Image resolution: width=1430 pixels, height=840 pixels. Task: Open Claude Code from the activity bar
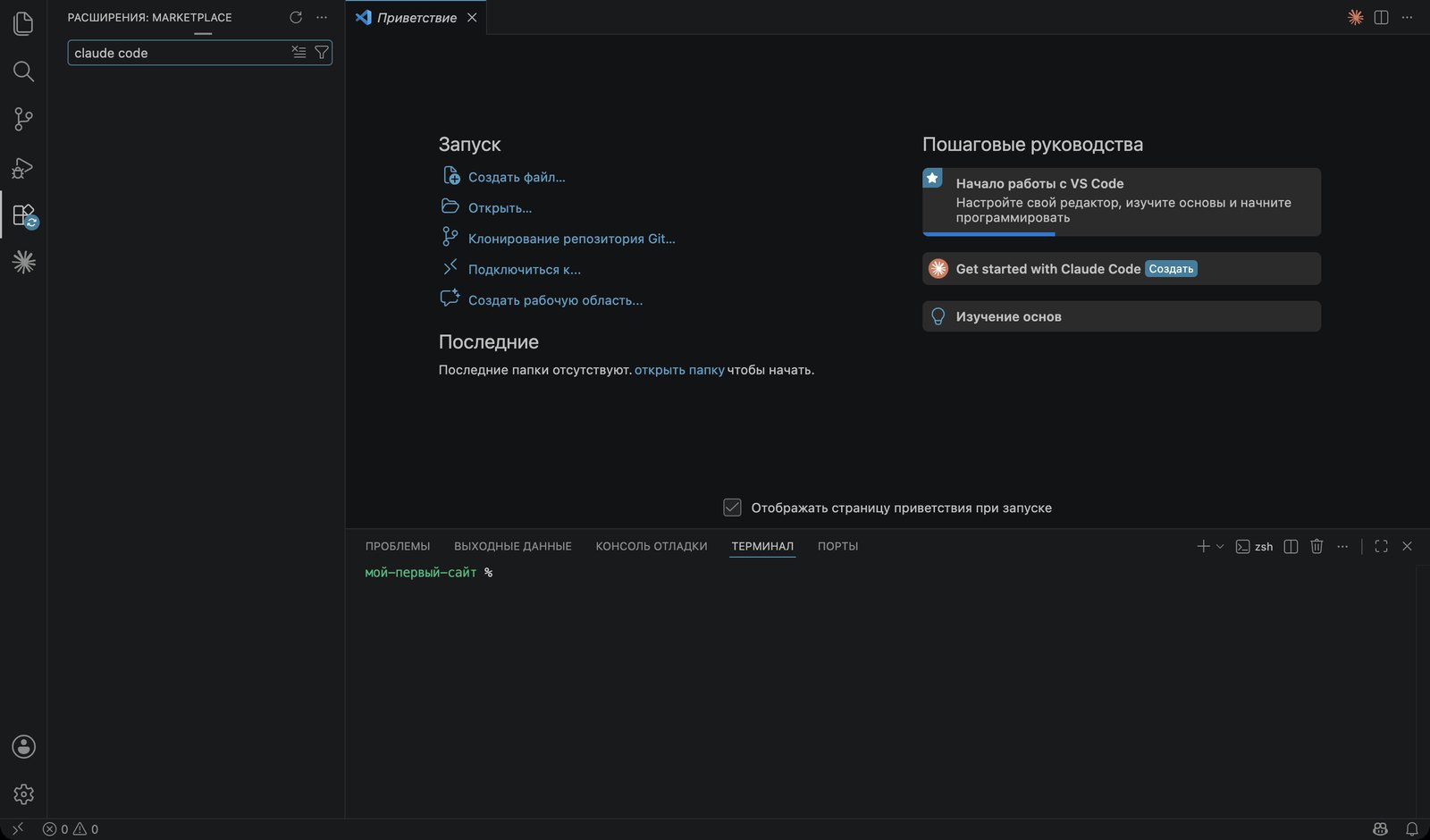coord(23,262)
